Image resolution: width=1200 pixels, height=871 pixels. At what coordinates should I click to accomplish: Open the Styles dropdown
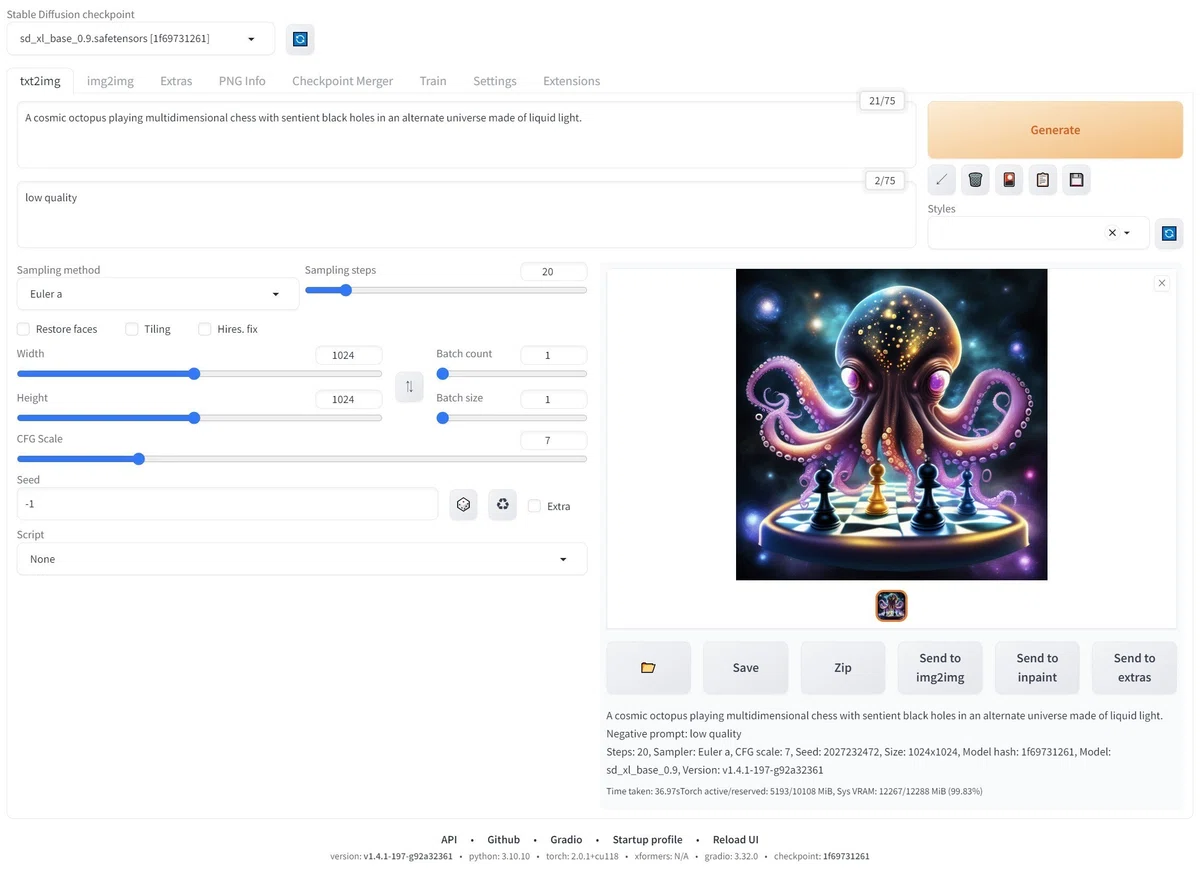(x=1038, y=233)
